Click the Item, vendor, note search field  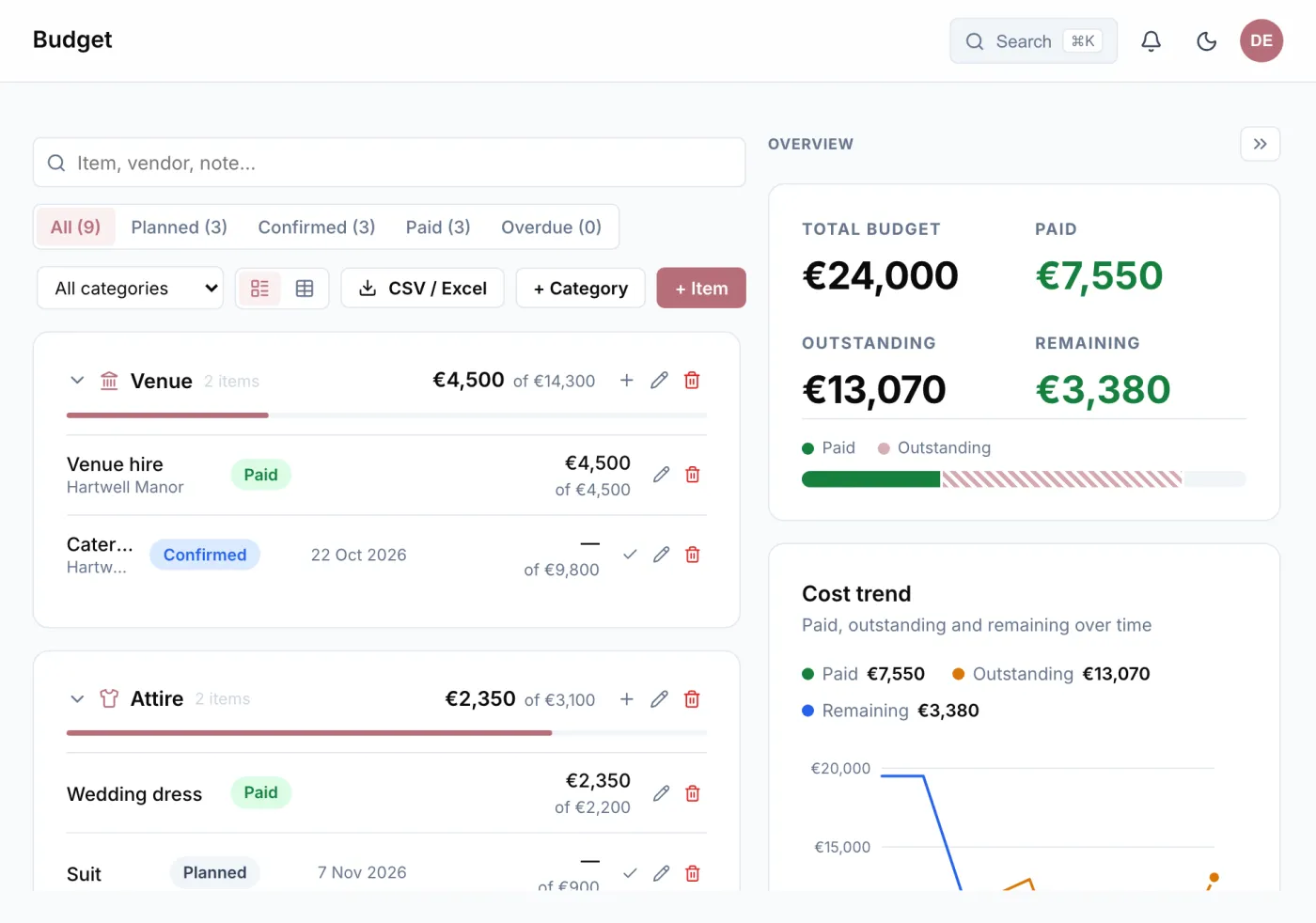[x=389, y=163]
